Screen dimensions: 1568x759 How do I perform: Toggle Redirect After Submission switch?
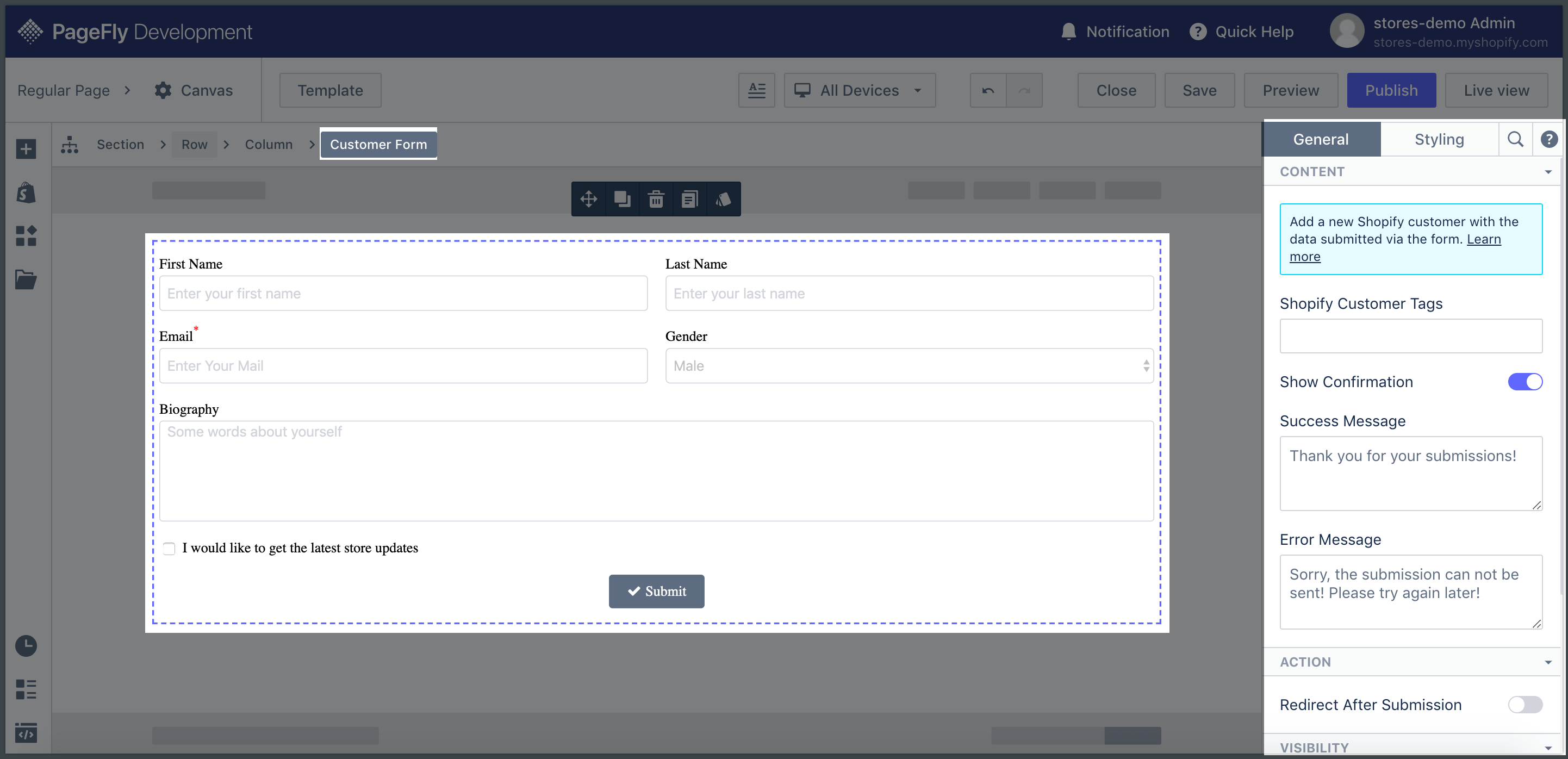tap(1525, 704)
